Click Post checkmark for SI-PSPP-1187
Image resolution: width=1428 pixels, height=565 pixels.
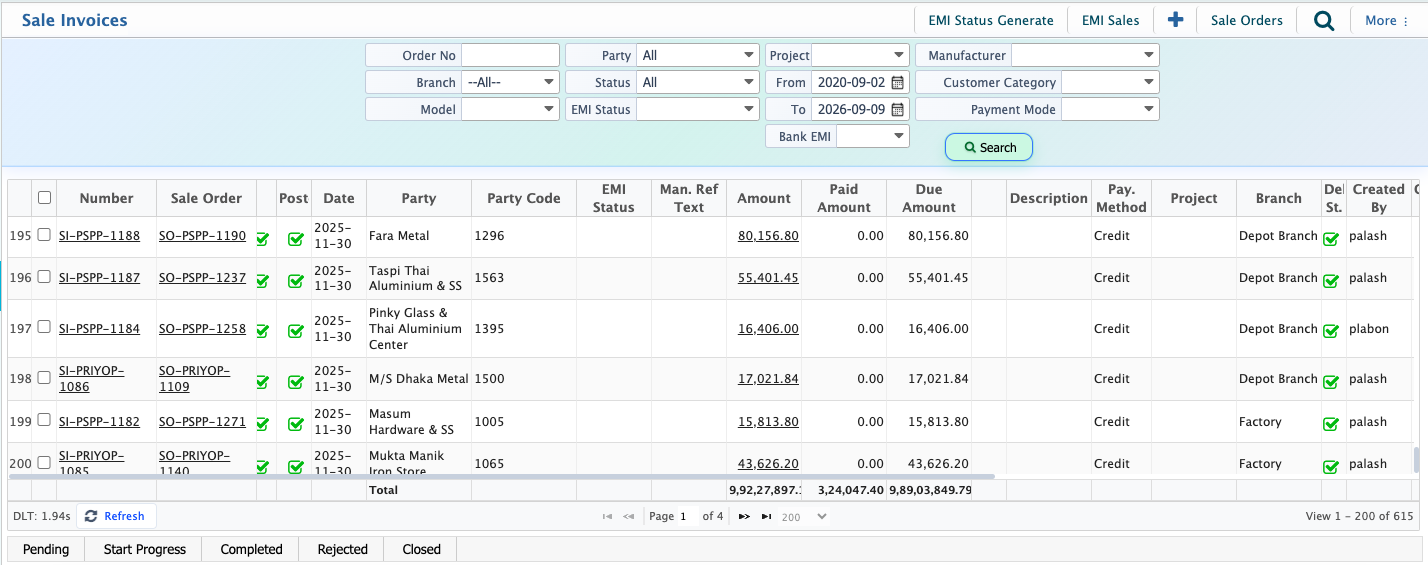pos(295,281)
